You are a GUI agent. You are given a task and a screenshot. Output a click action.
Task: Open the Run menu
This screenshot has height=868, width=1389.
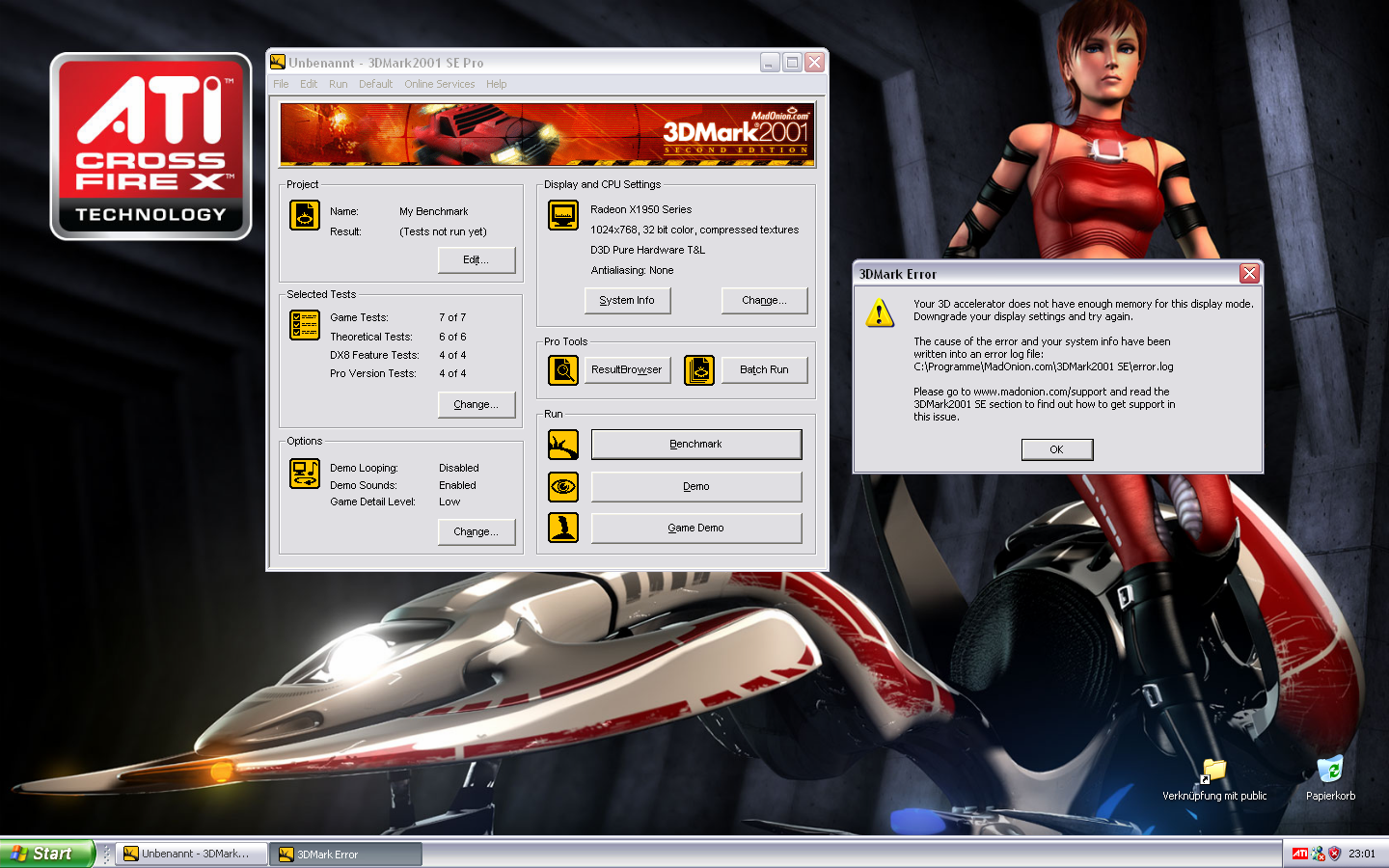[x=338, y=84]
